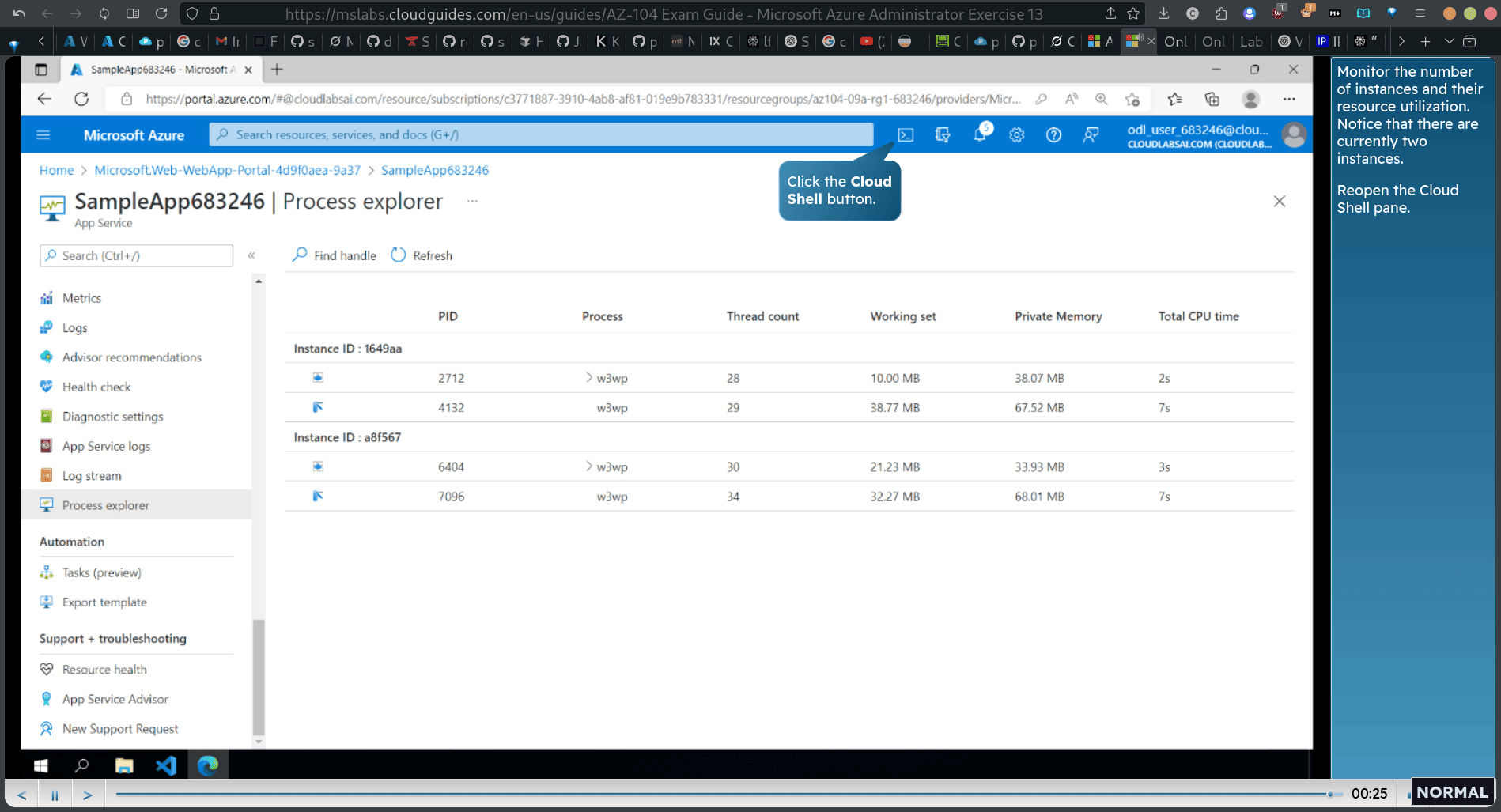The height and width of the screenshot is (812, 1501).
Task: Click the Find handle button
Action: click(x=335, y=255)
